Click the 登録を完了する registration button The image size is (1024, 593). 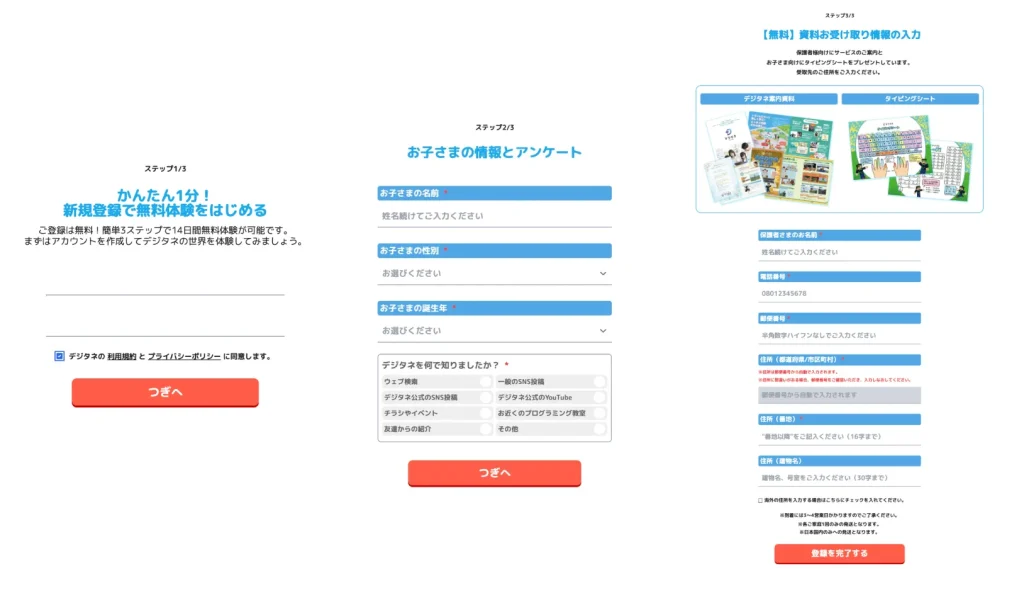pos(838,554)
